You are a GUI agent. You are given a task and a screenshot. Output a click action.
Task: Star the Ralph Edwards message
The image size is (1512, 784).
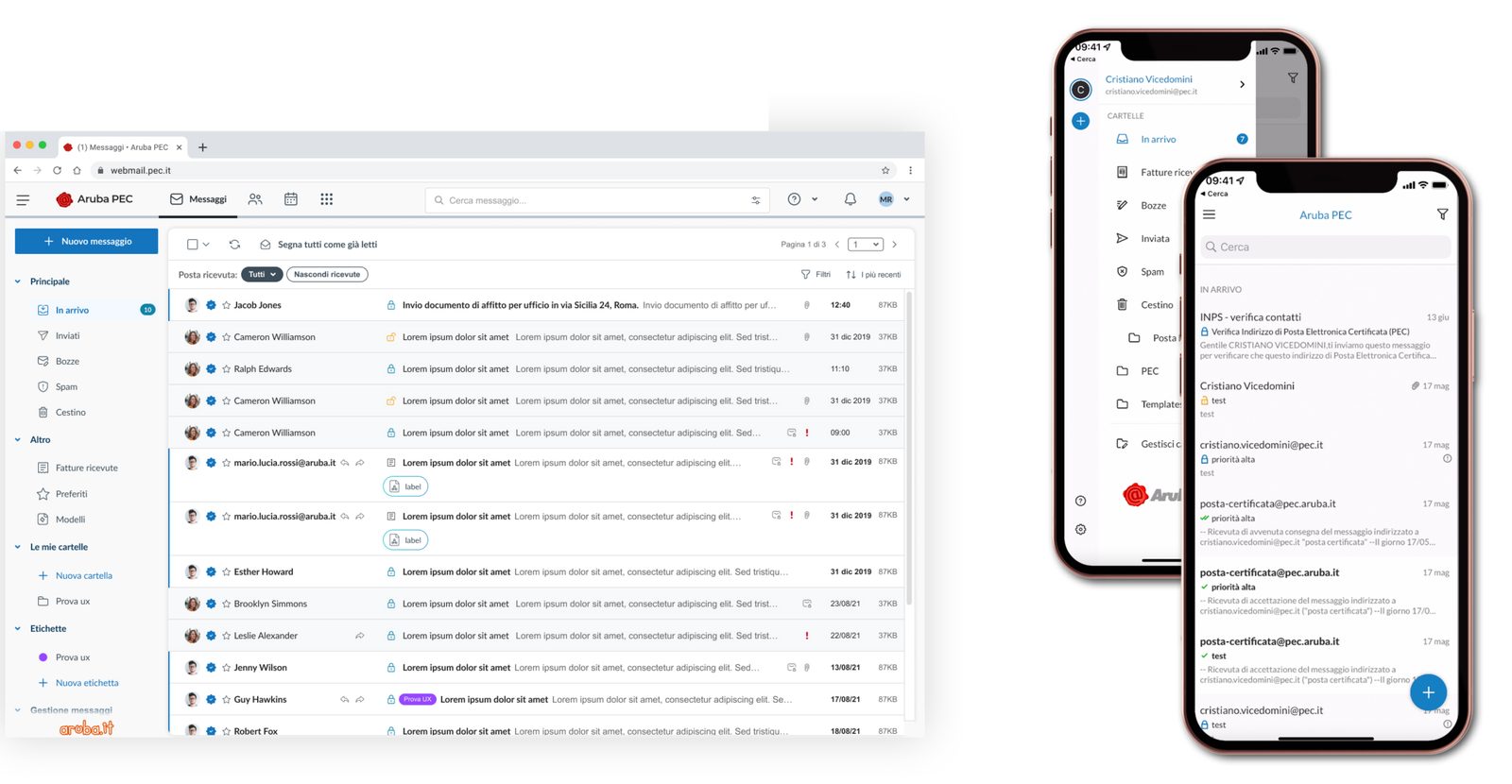(227, 369)
